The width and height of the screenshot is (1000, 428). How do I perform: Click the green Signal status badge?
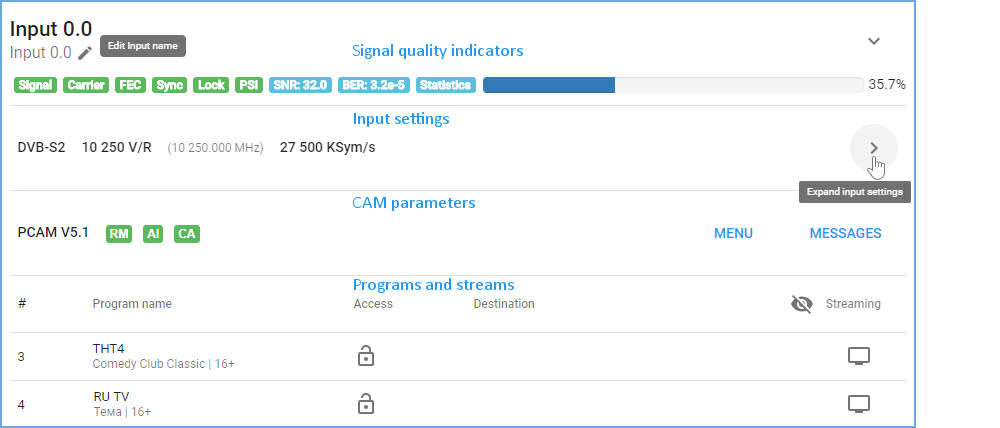click(x=36, y=85)
